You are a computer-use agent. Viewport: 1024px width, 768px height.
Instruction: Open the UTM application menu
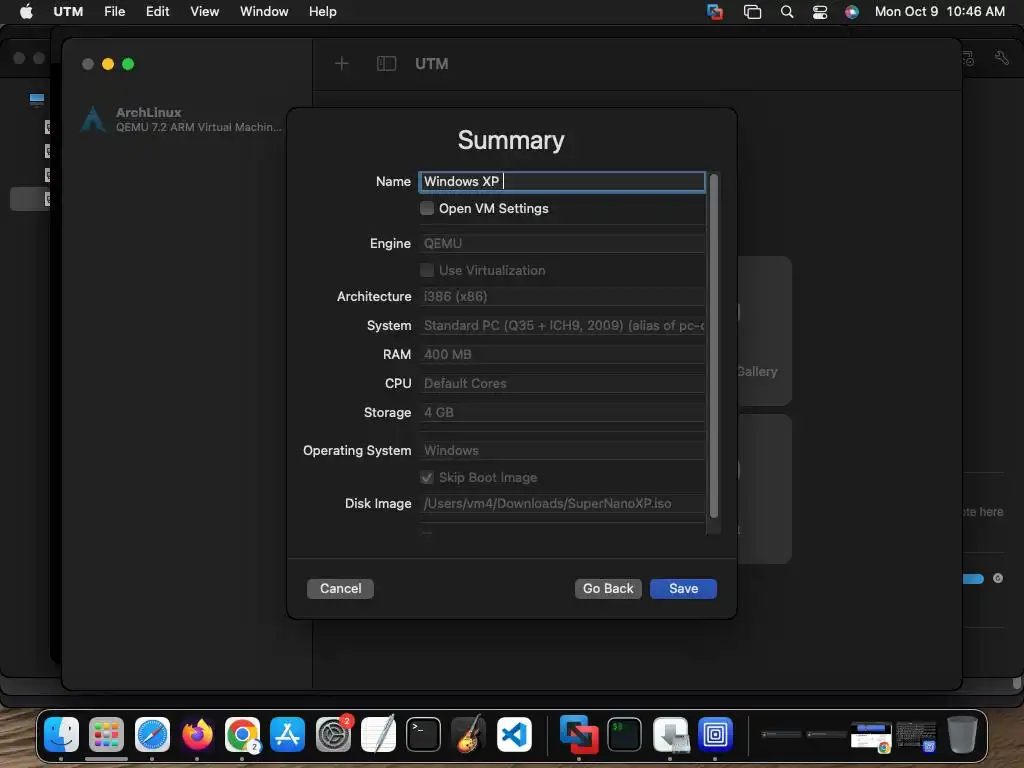tap(68, 12)
